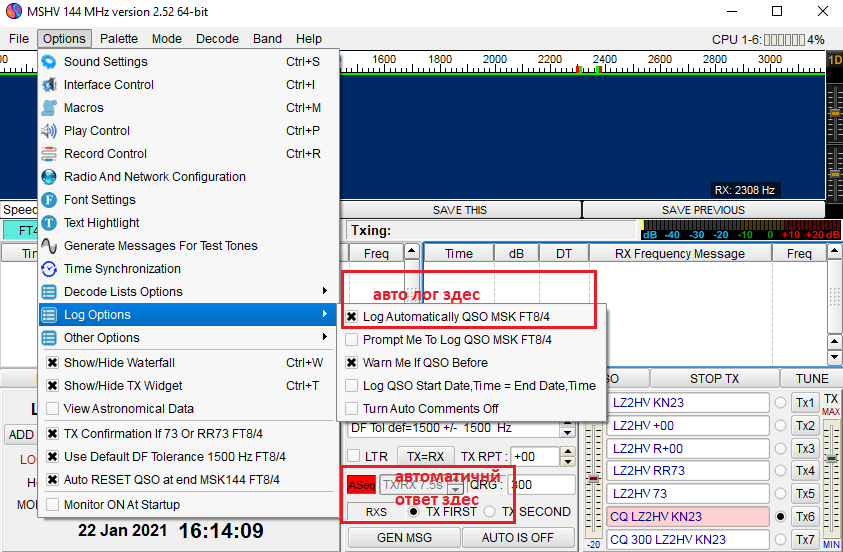
Task: Open the Decode menu
Action: click(x=217, y=39)
